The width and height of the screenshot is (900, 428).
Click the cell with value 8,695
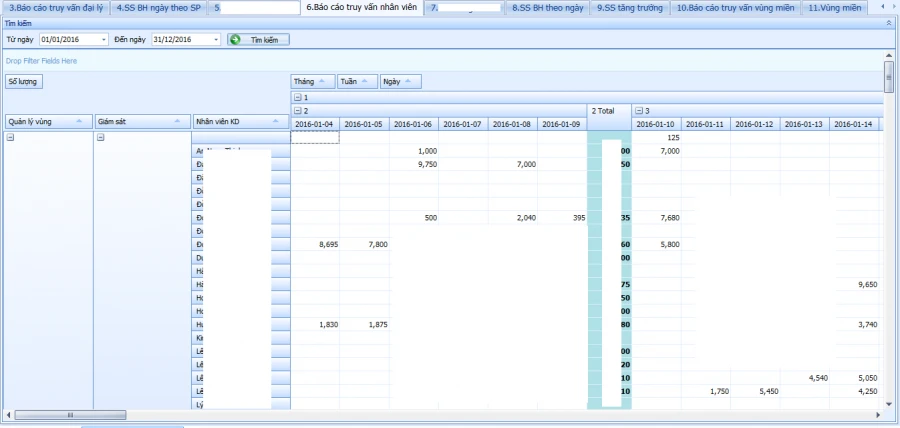pos(315,244)
